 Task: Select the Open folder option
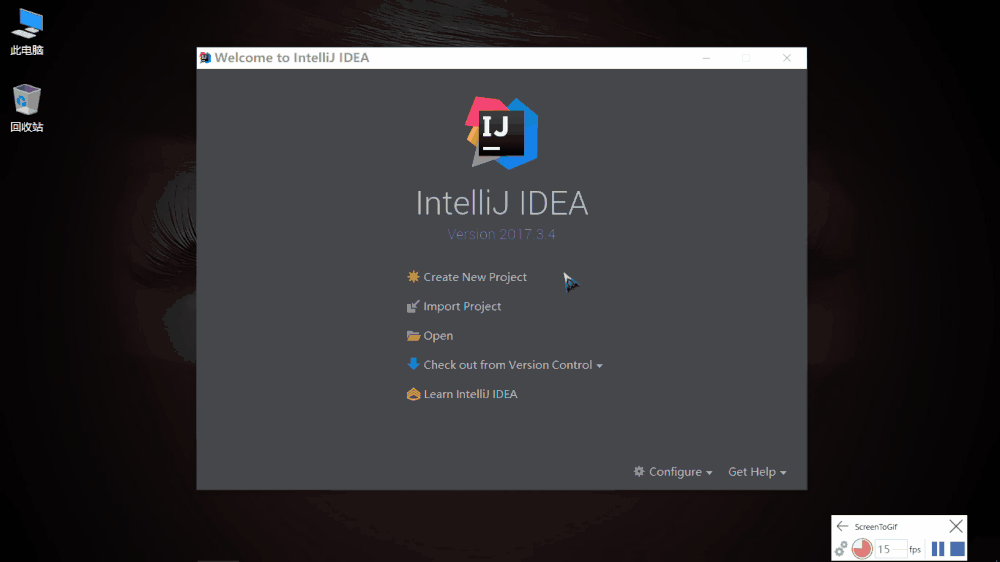click(430, 336)
